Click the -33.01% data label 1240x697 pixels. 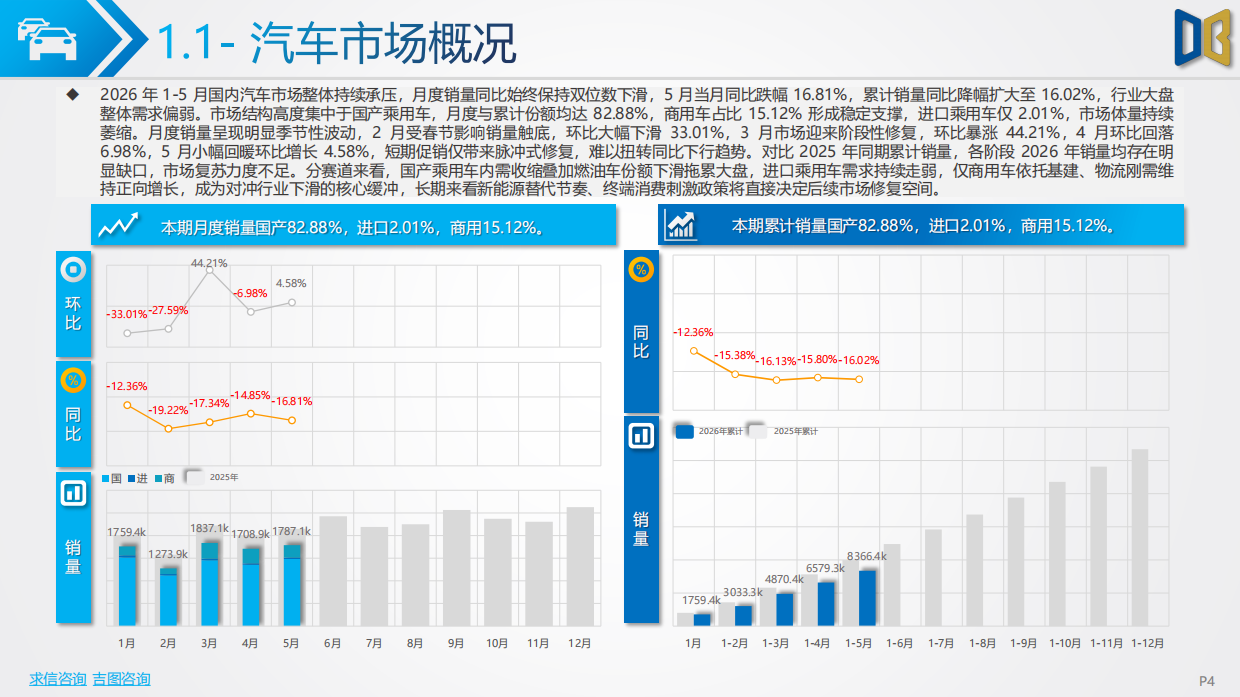pos(127,314)
